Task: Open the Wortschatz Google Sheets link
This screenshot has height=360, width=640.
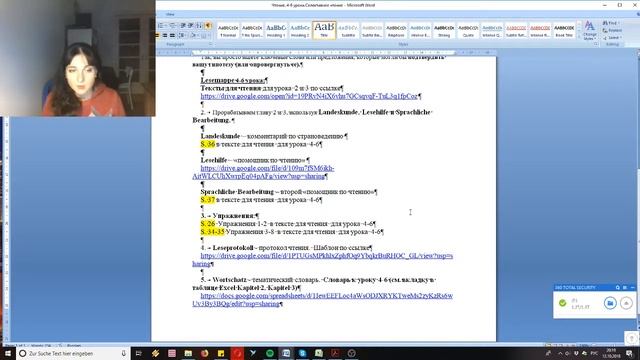Action: point(322,300)
